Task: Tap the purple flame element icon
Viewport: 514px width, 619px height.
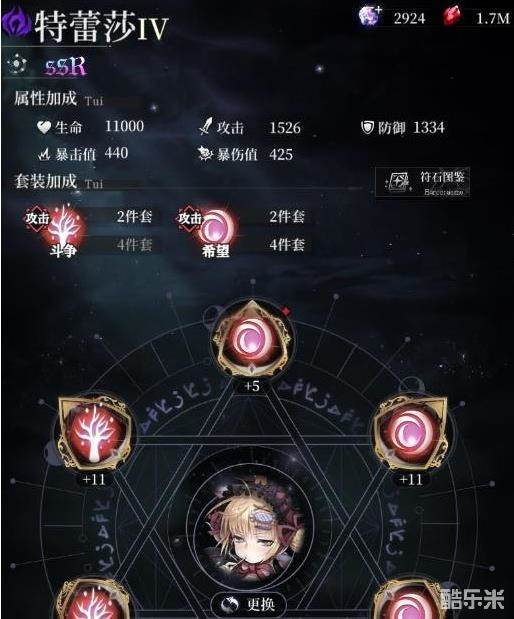Action: point(16,23)
